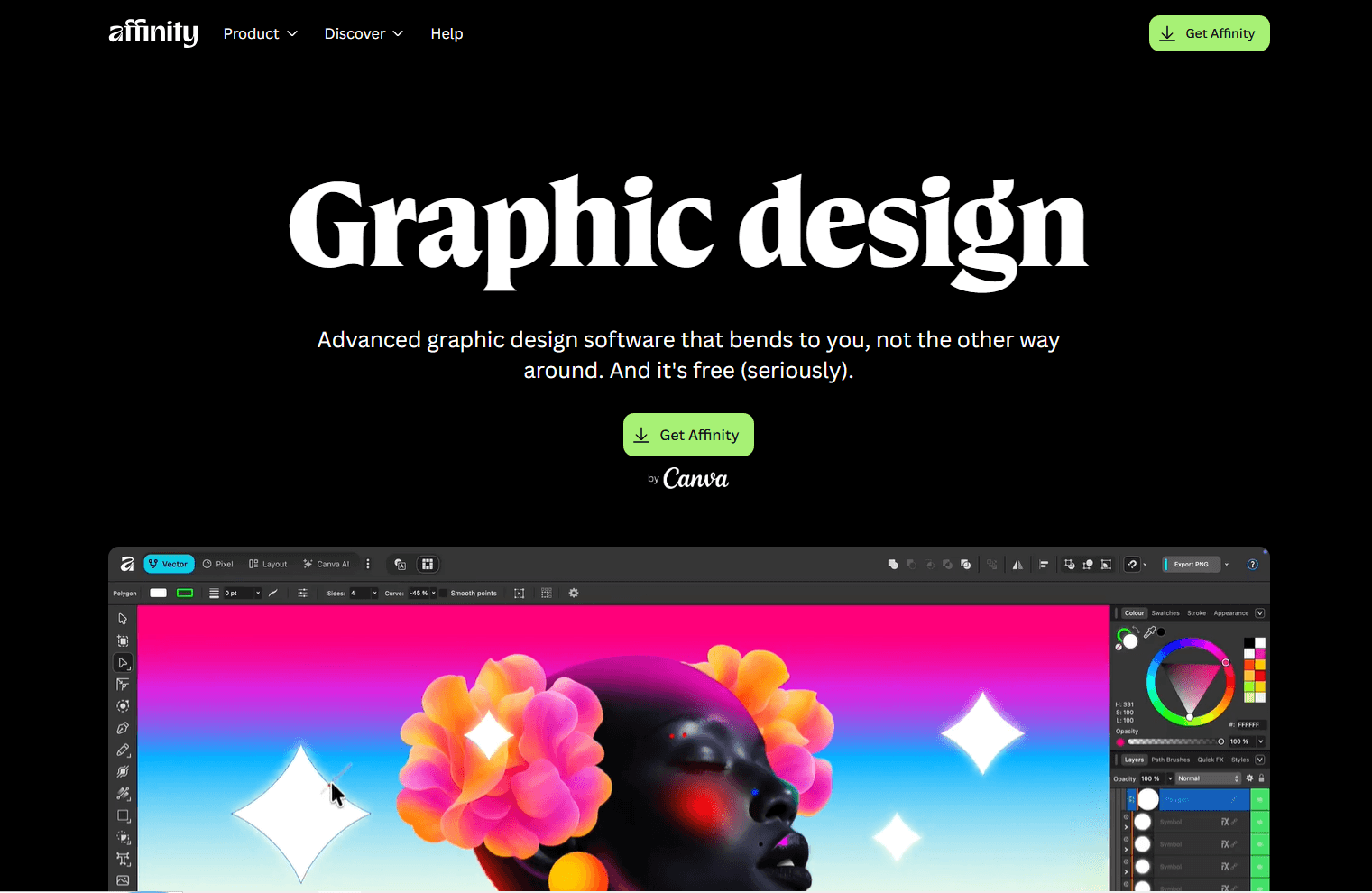Open the Normal blend mode dropdown
The image size is (1372, 893).
pos(1209,778)
